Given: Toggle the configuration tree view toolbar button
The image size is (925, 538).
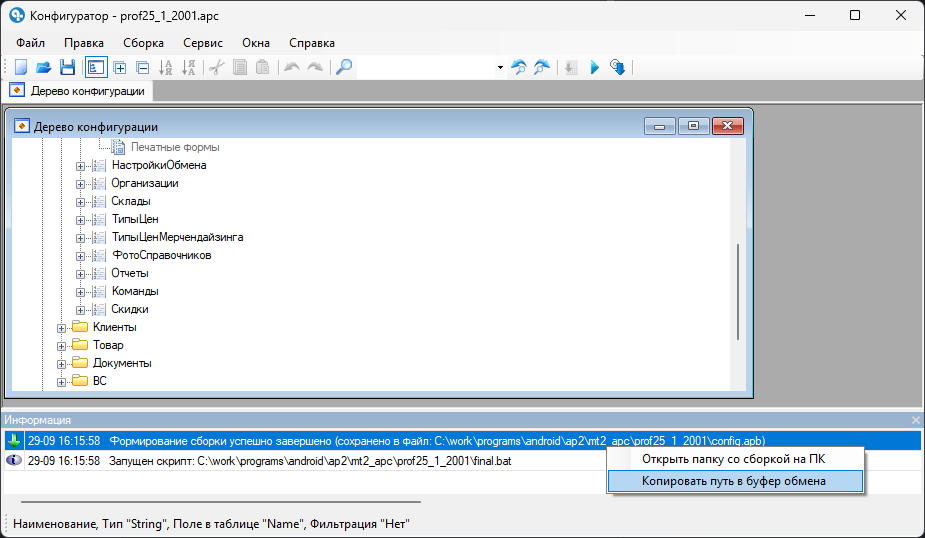Looking at the screenshot, I should point(95,68).
